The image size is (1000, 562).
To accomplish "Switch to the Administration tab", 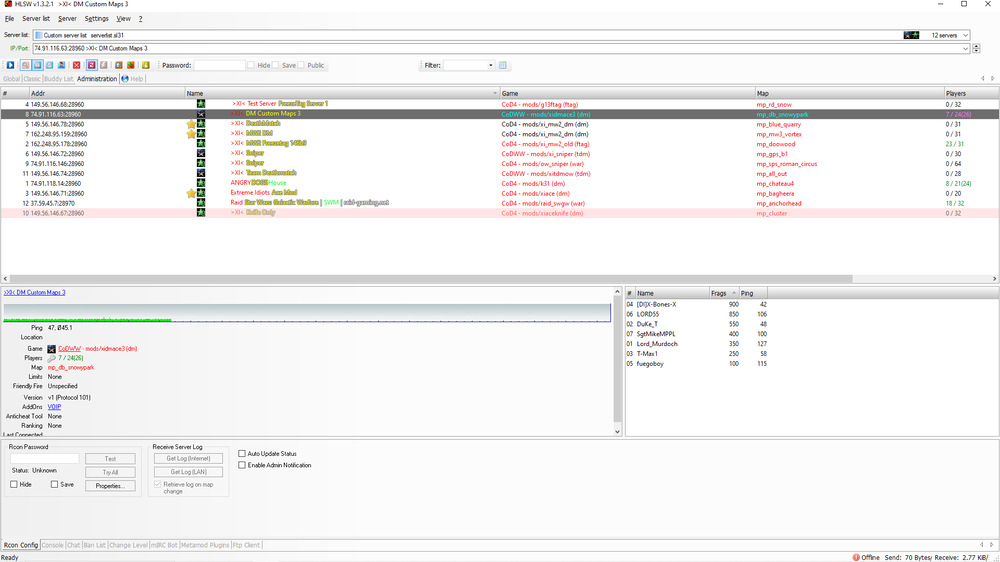I will pos(96,78).
